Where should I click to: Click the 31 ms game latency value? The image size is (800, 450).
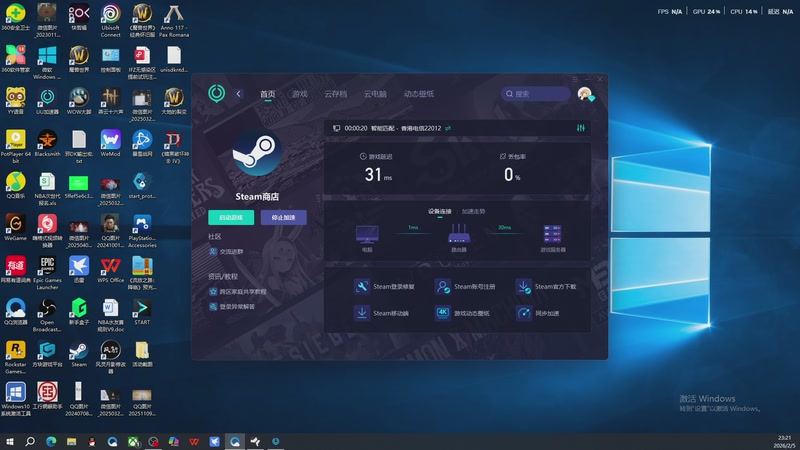[x=378, y=174]
